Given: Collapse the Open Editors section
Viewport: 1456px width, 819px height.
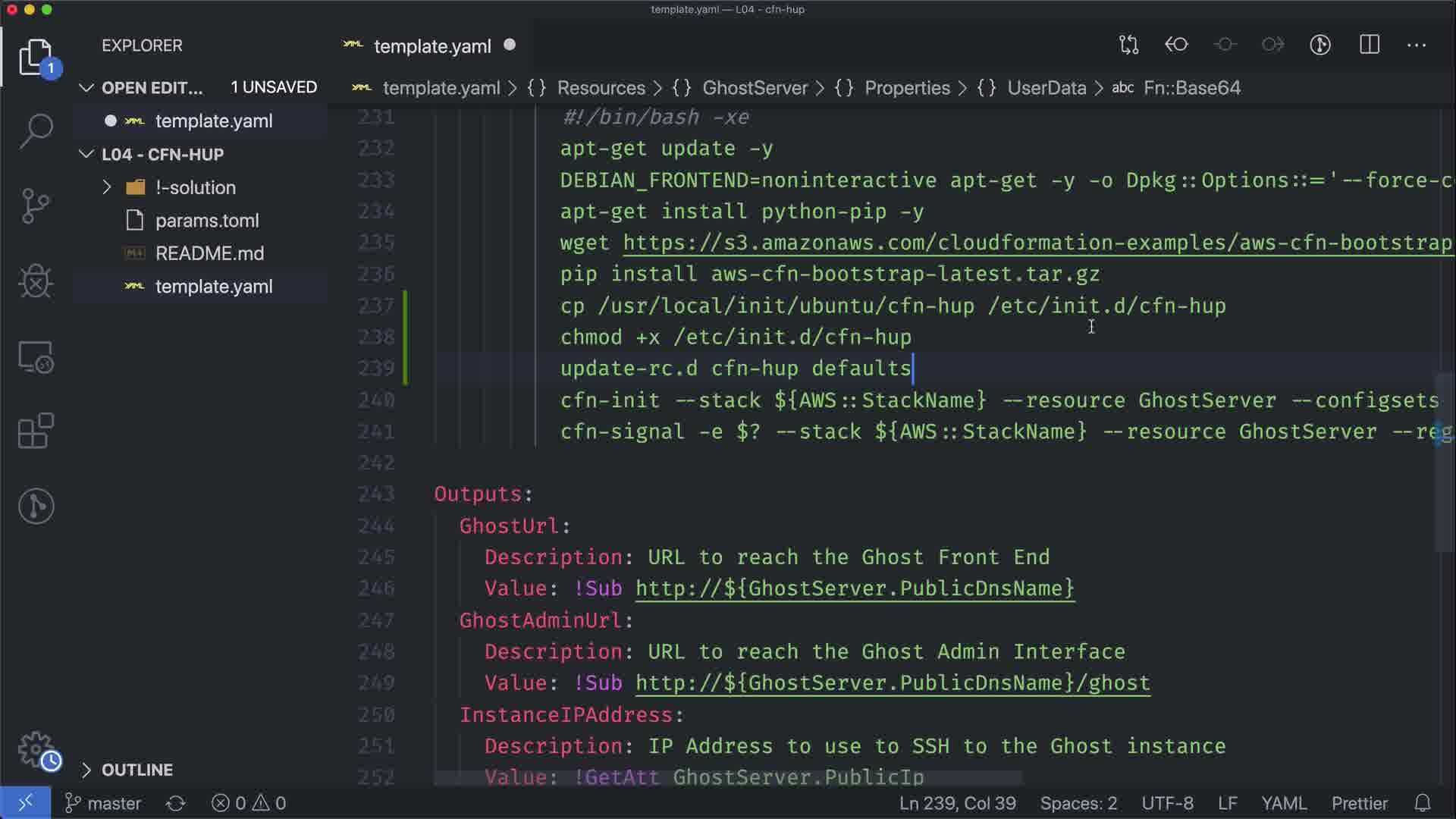Looking at the screenshot, I should 86,88.
